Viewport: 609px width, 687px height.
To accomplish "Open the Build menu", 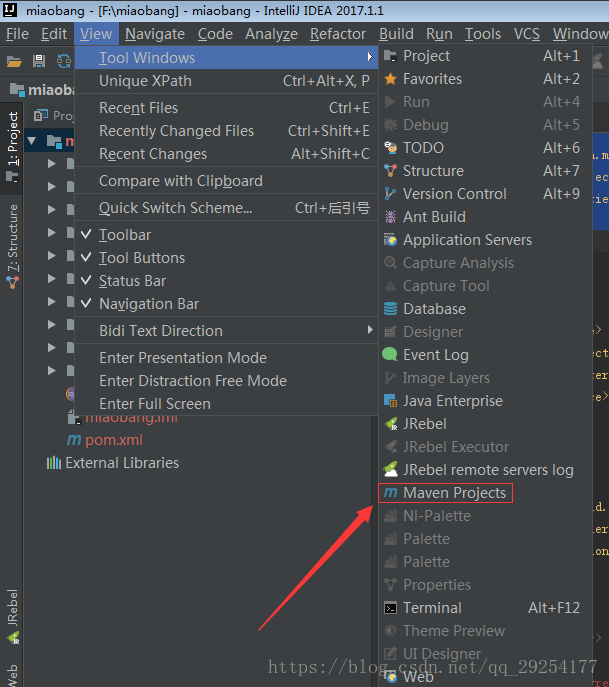I will (396, 34).
